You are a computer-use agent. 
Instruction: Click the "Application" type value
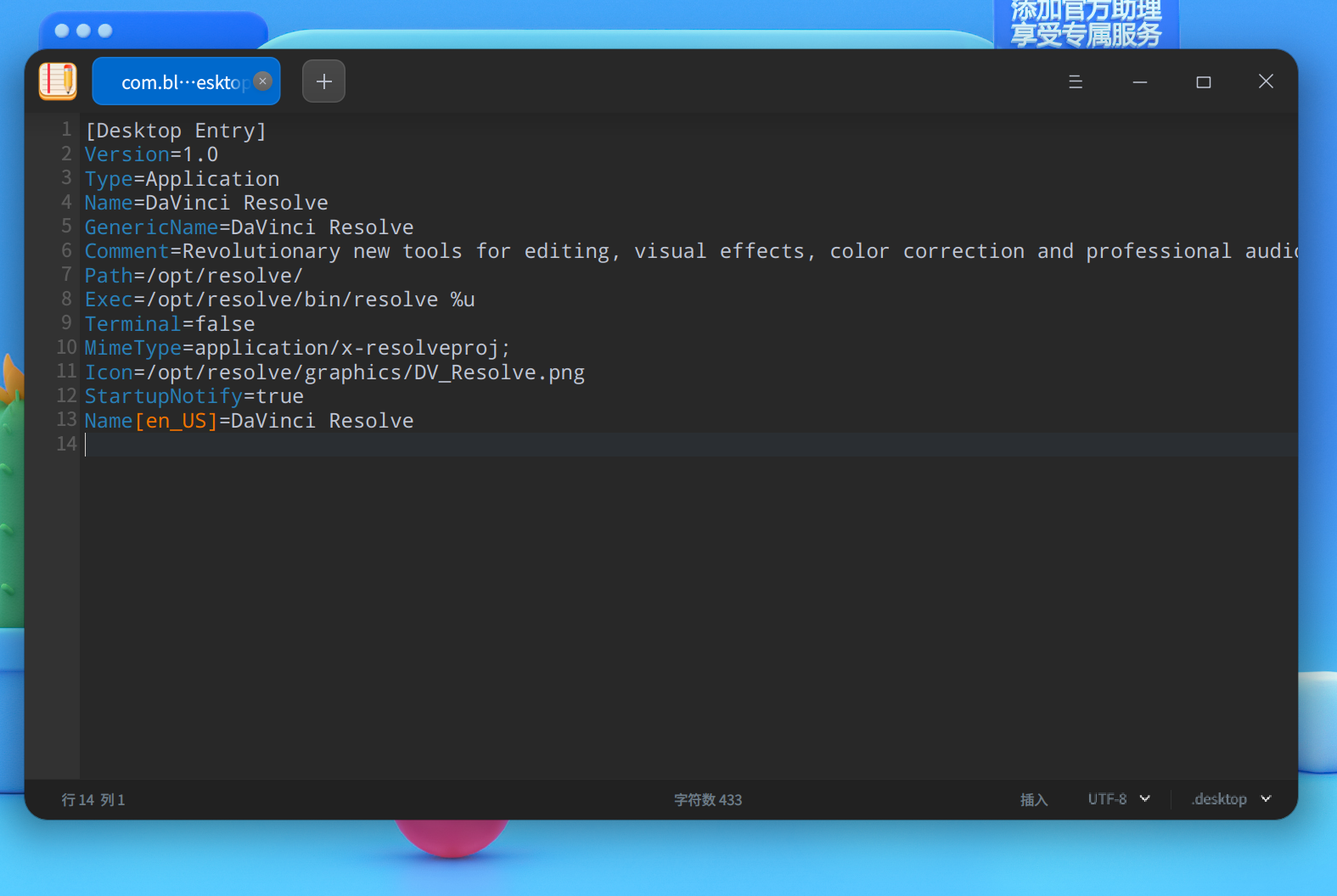pos(212,179)
